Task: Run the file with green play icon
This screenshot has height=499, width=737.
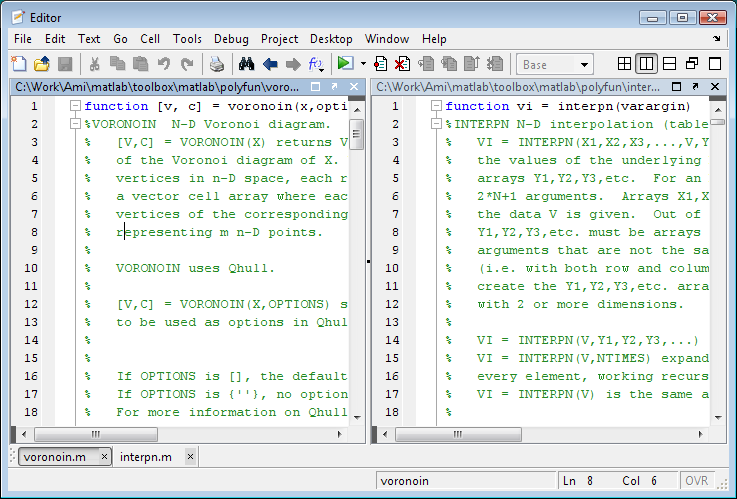Action: pyautogui.click(x=344, y=64)
